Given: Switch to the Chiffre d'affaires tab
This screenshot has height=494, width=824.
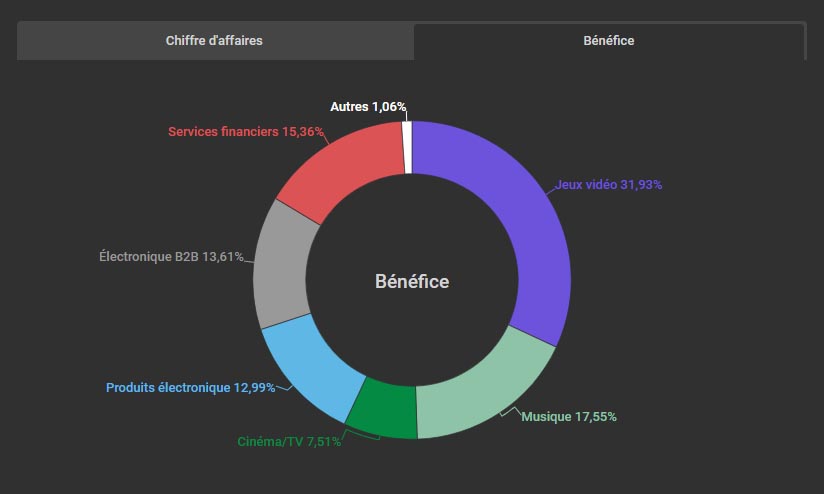Looking at the screenshot, I should pyautogui.click(x=215, y=41).
